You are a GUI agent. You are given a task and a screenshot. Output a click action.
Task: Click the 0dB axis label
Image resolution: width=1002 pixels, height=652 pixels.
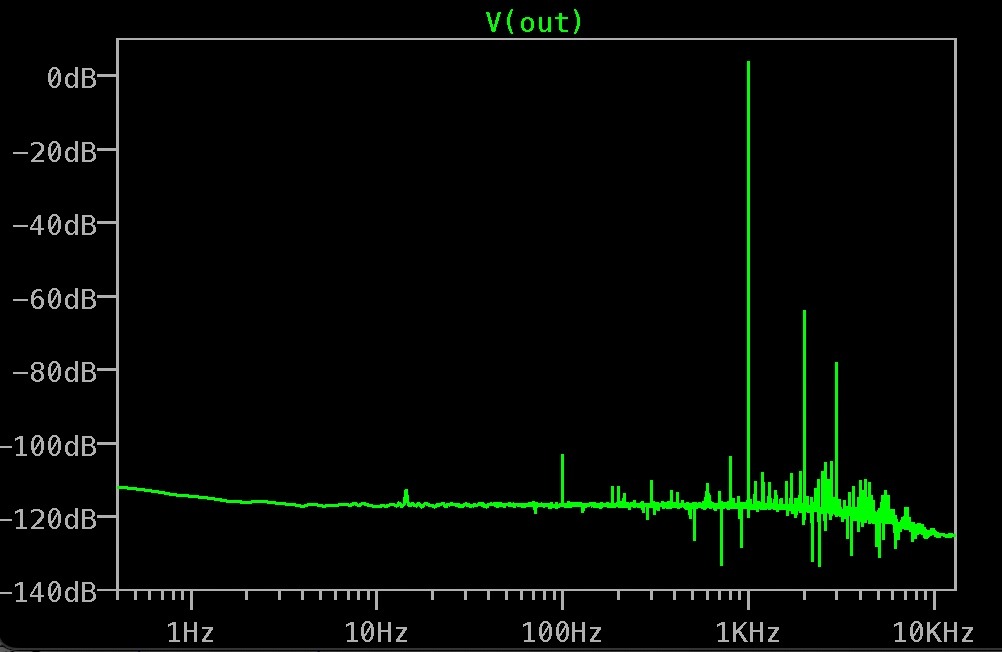click(72, 78)
